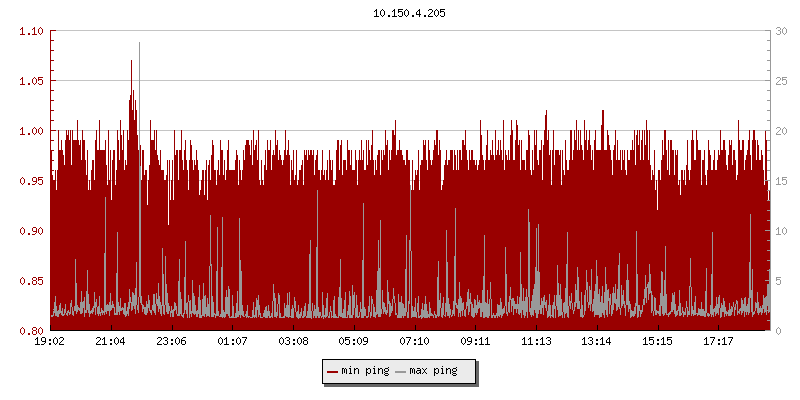Click the gray max ping legend swatch
The image size is (800, 400).
(401, 371)
